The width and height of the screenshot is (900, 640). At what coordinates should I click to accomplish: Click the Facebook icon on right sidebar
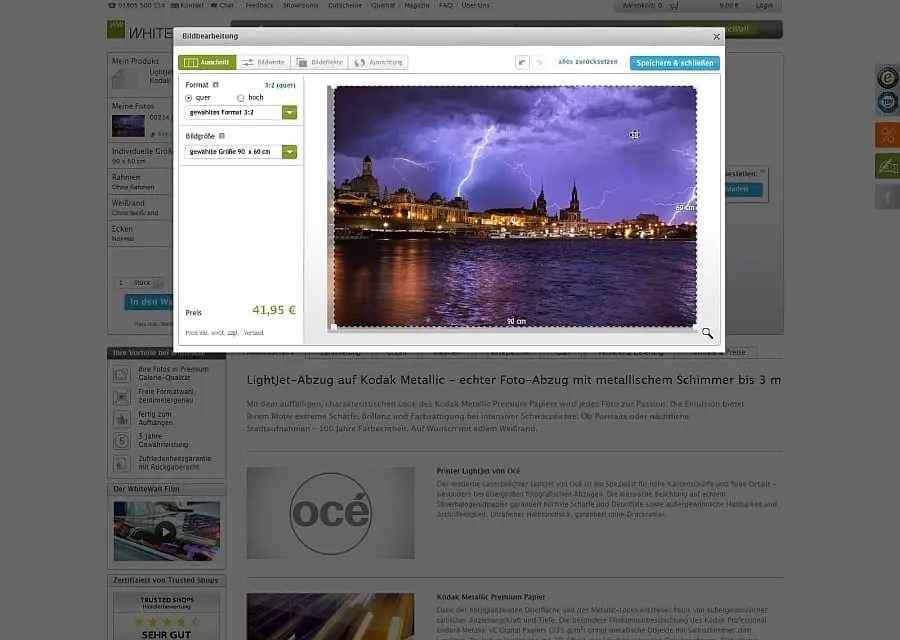click(x=887, y=197)
